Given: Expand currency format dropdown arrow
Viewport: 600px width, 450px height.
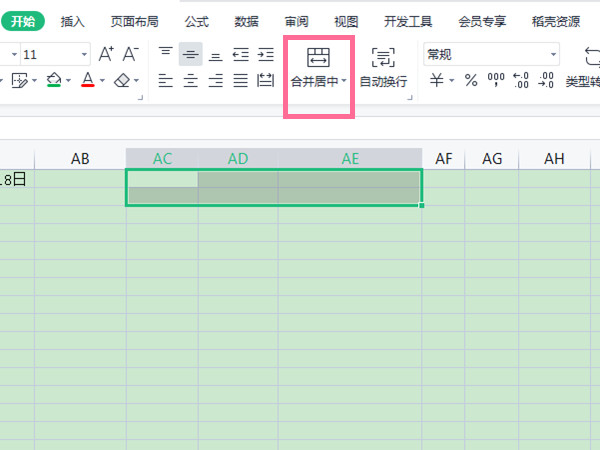Looking at the screenshot, I should point(452,80).
